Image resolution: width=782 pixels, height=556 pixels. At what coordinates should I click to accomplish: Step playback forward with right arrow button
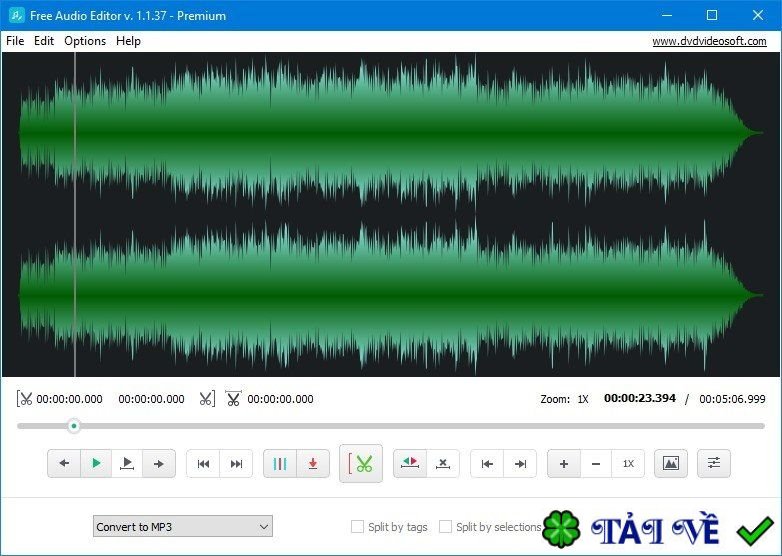click(x=159, y=463)
